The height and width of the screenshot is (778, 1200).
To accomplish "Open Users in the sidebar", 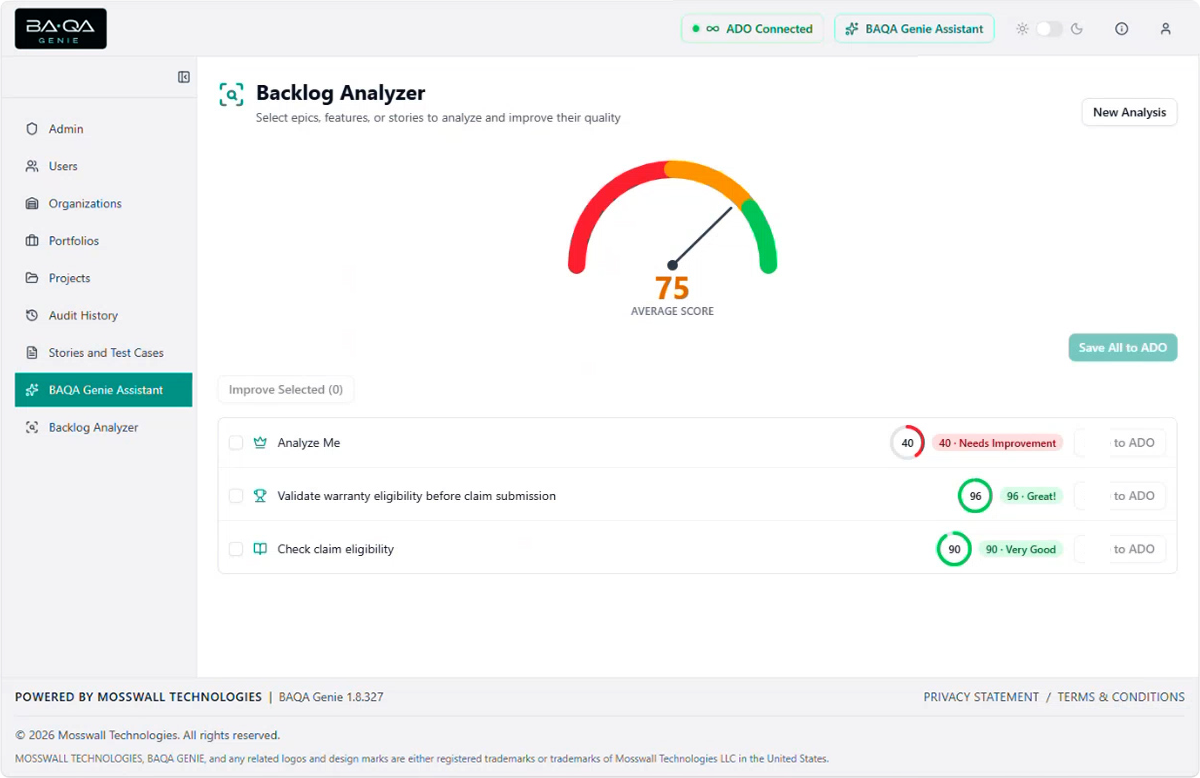I will pyautogui.click(x=103, y=166).
